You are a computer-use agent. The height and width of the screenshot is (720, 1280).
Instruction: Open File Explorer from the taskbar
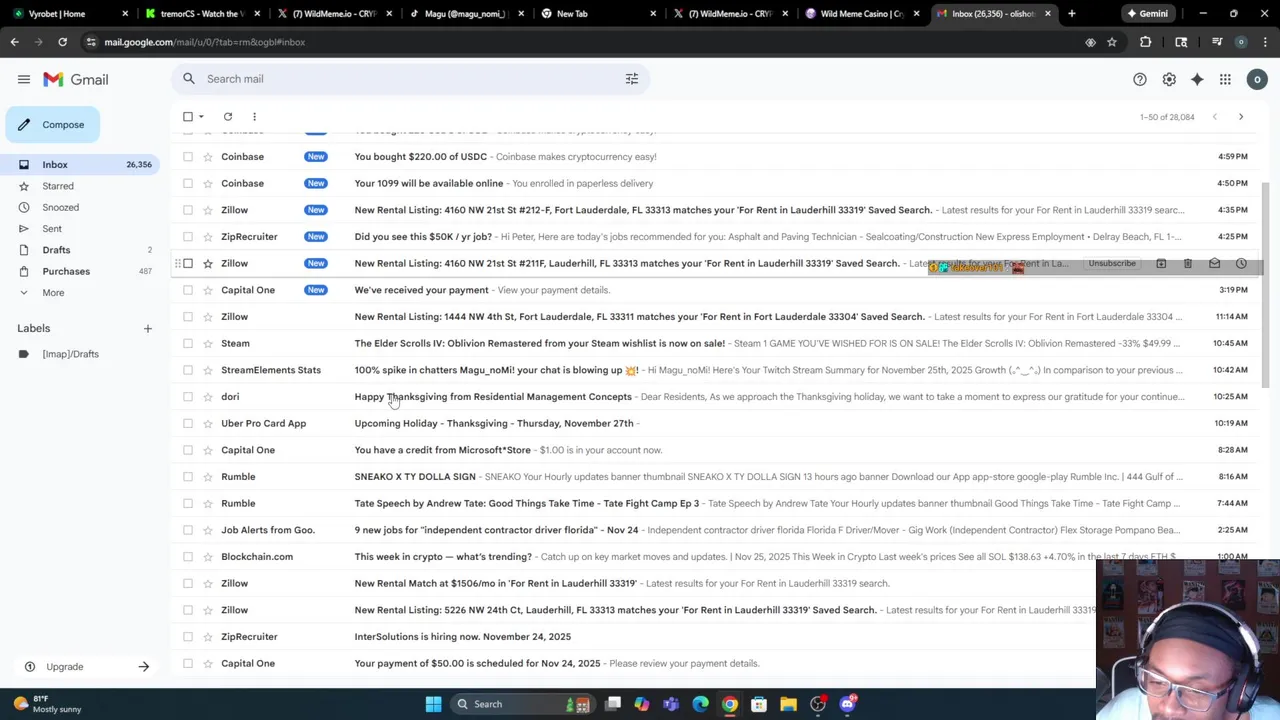[788, 704]
